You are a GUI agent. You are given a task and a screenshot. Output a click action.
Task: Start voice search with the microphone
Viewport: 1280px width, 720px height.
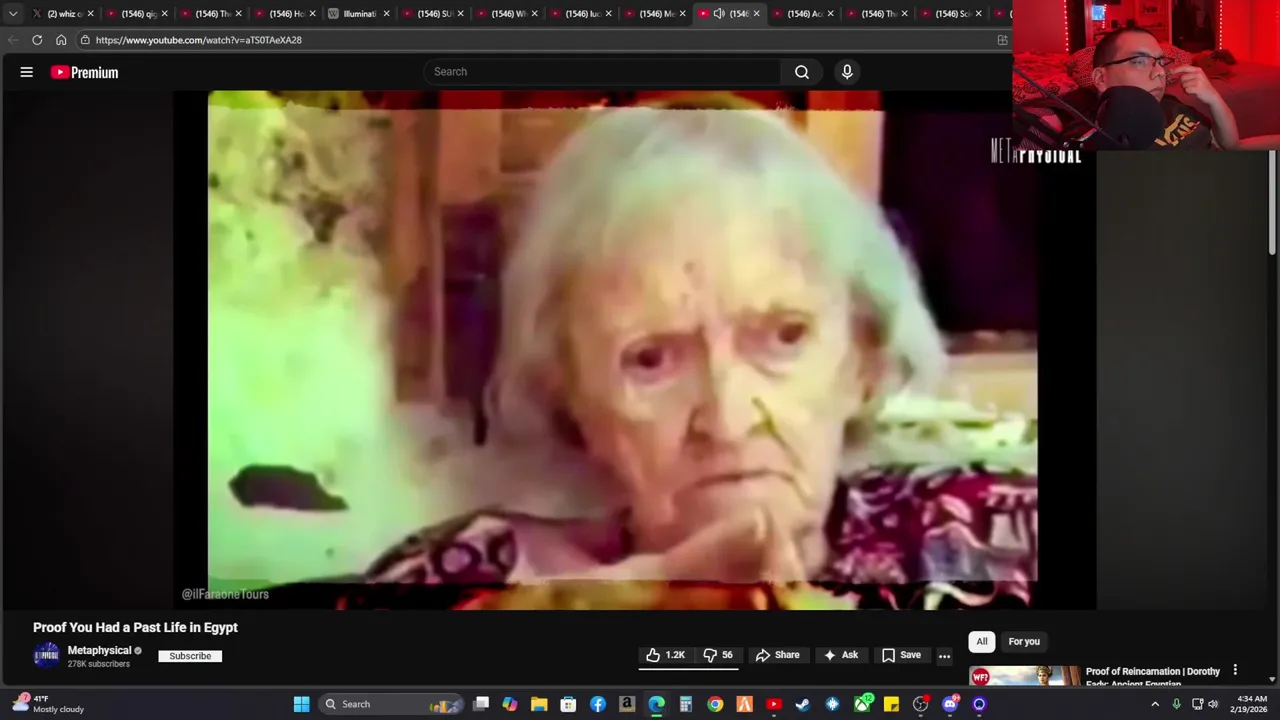point(847,72)
